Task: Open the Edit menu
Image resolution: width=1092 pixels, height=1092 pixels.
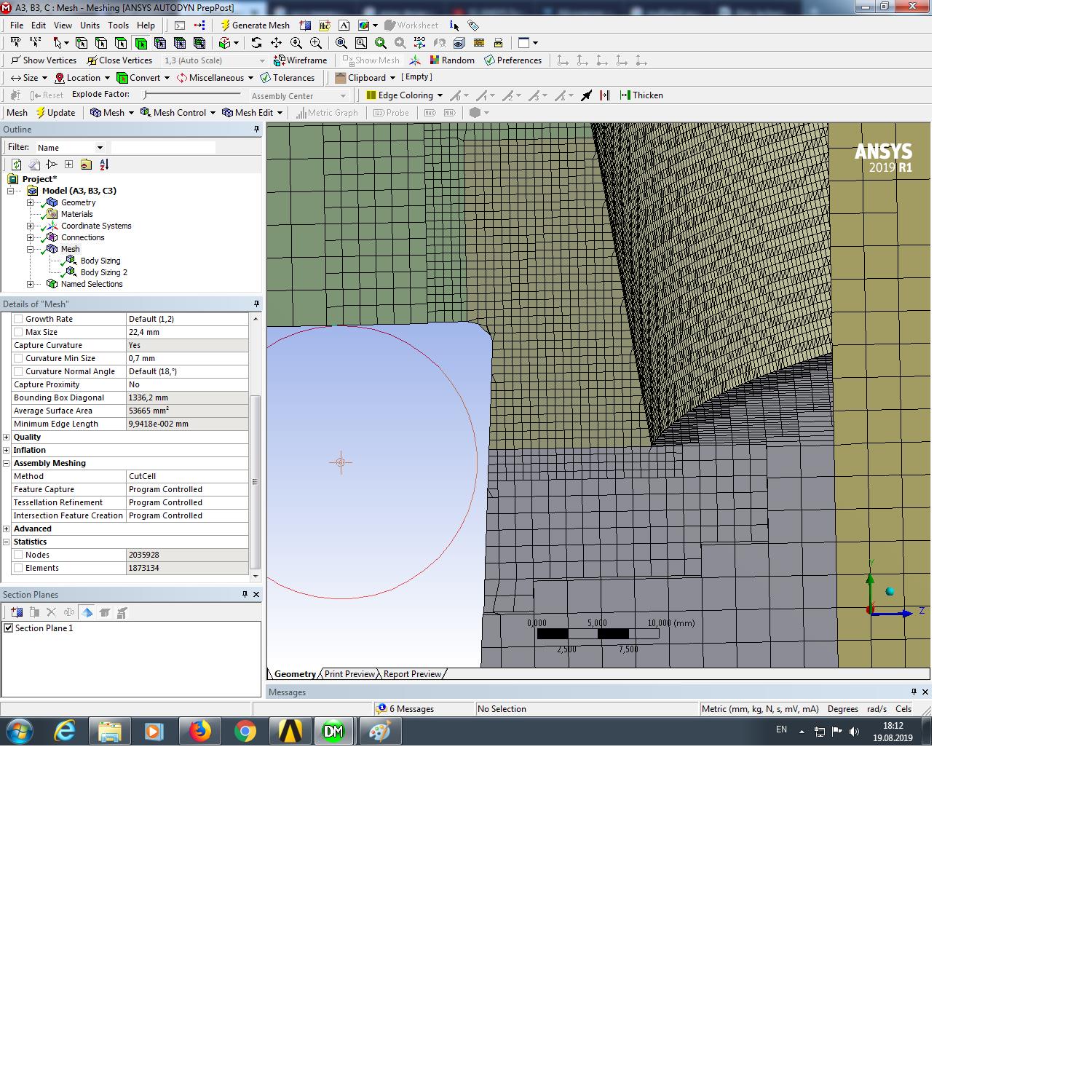Action: coord(39,25)
